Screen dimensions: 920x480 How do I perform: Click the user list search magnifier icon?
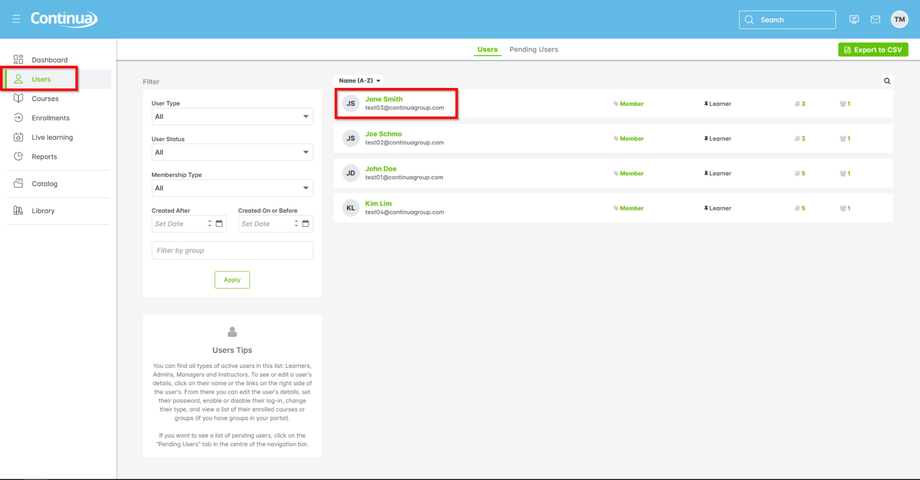pyautogui.click(x=887, y=81)
